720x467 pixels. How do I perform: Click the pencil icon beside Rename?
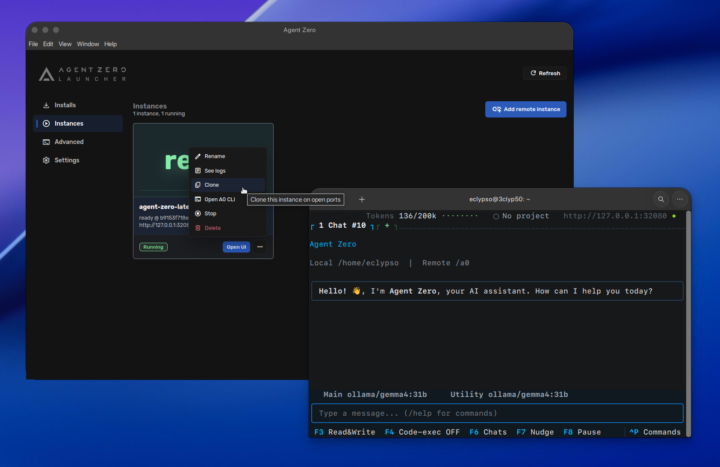click(198, 156)
